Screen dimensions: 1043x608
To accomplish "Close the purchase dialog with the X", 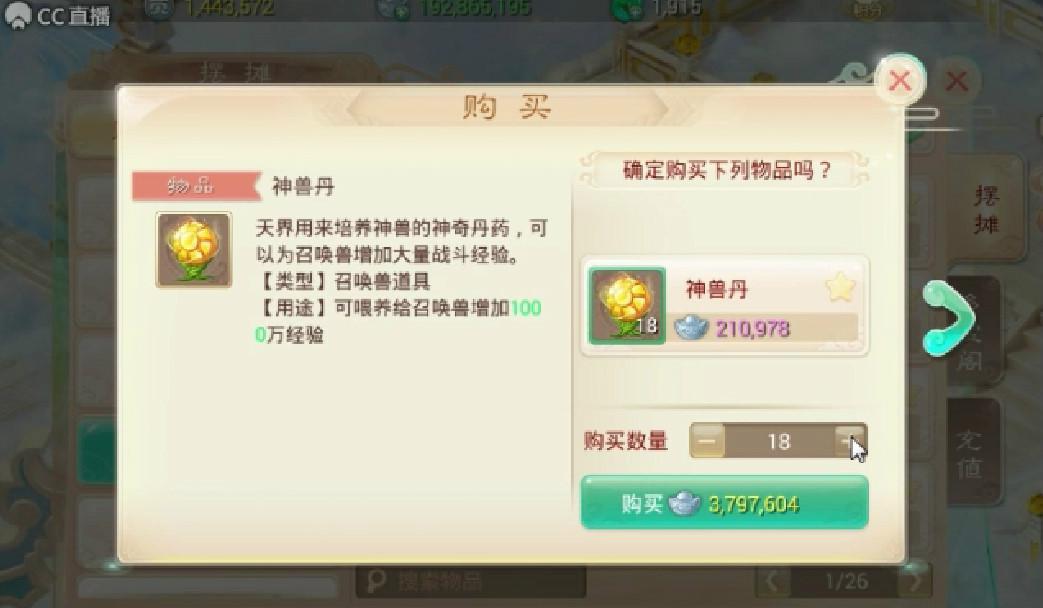I will pyautogui.click(x=900, y=80).
